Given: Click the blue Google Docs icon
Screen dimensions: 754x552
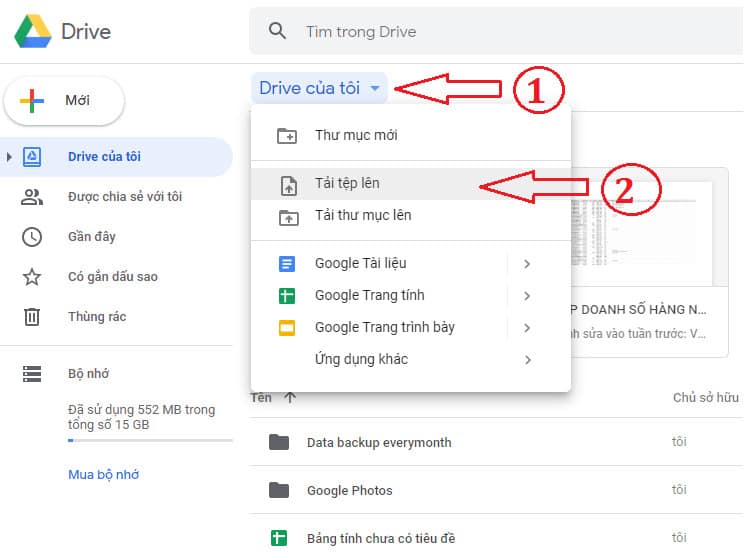Looking at the screenshot, I should tap(287, 264).
